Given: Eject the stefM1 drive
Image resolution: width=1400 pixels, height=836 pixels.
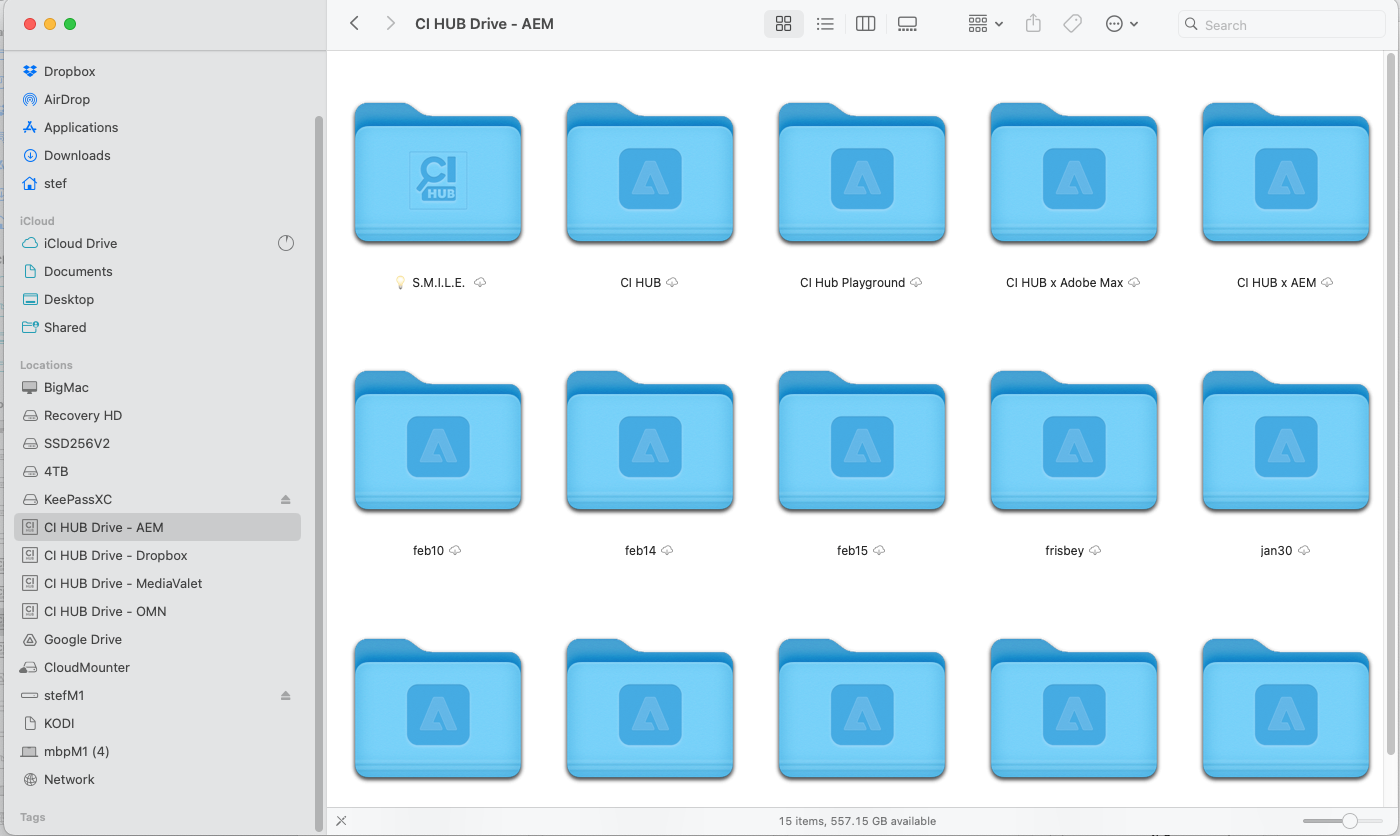Looking at the screenshot, I should tap(285, 695).
